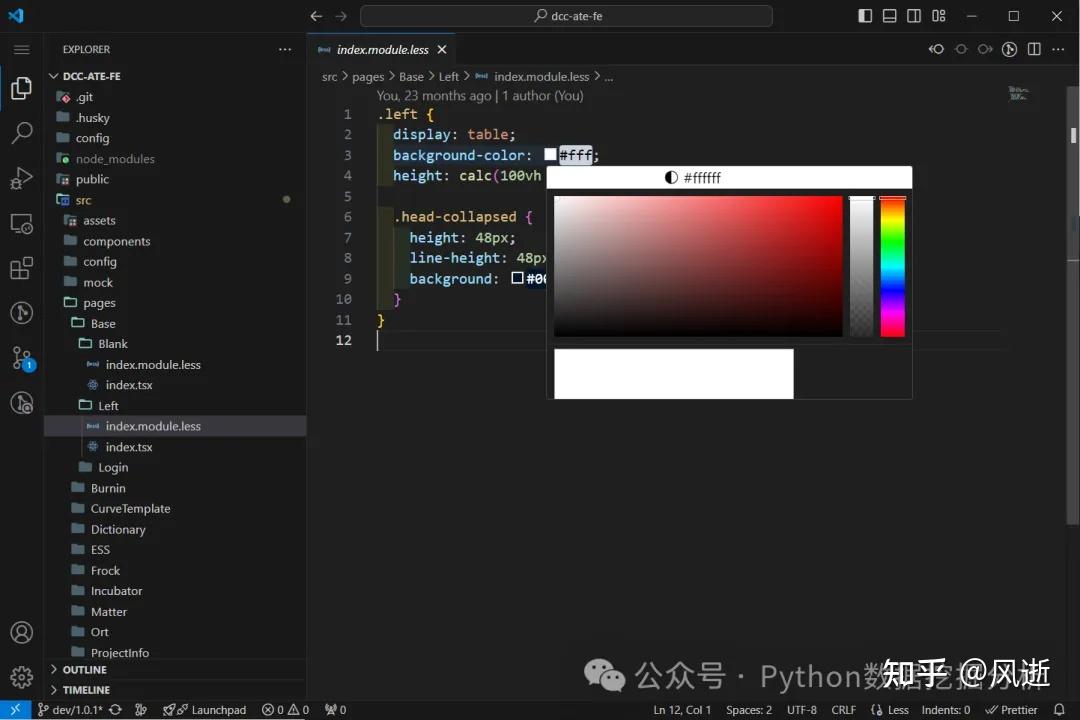Toggle bottom panel layout icon
1080x720 pixels.
889,16
